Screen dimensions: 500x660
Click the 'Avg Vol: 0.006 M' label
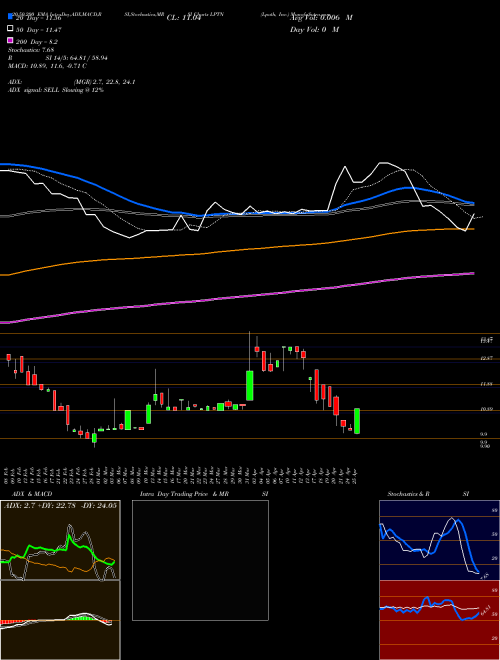coord(321,18)
